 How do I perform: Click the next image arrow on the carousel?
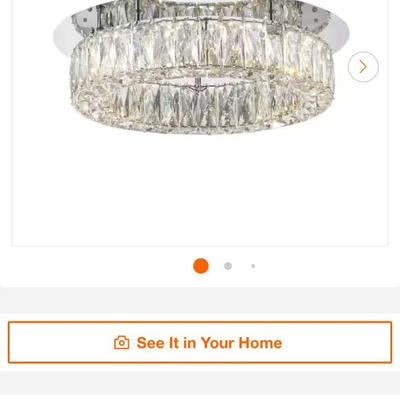coord(363,67)
